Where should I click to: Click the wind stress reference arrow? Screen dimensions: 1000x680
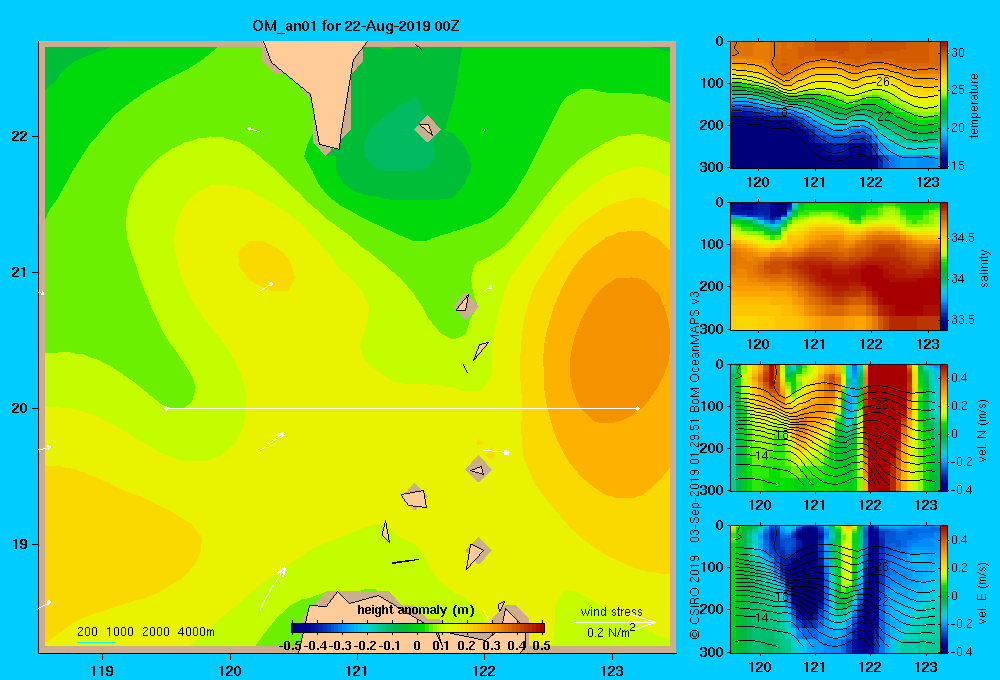(x=615, y=622)
